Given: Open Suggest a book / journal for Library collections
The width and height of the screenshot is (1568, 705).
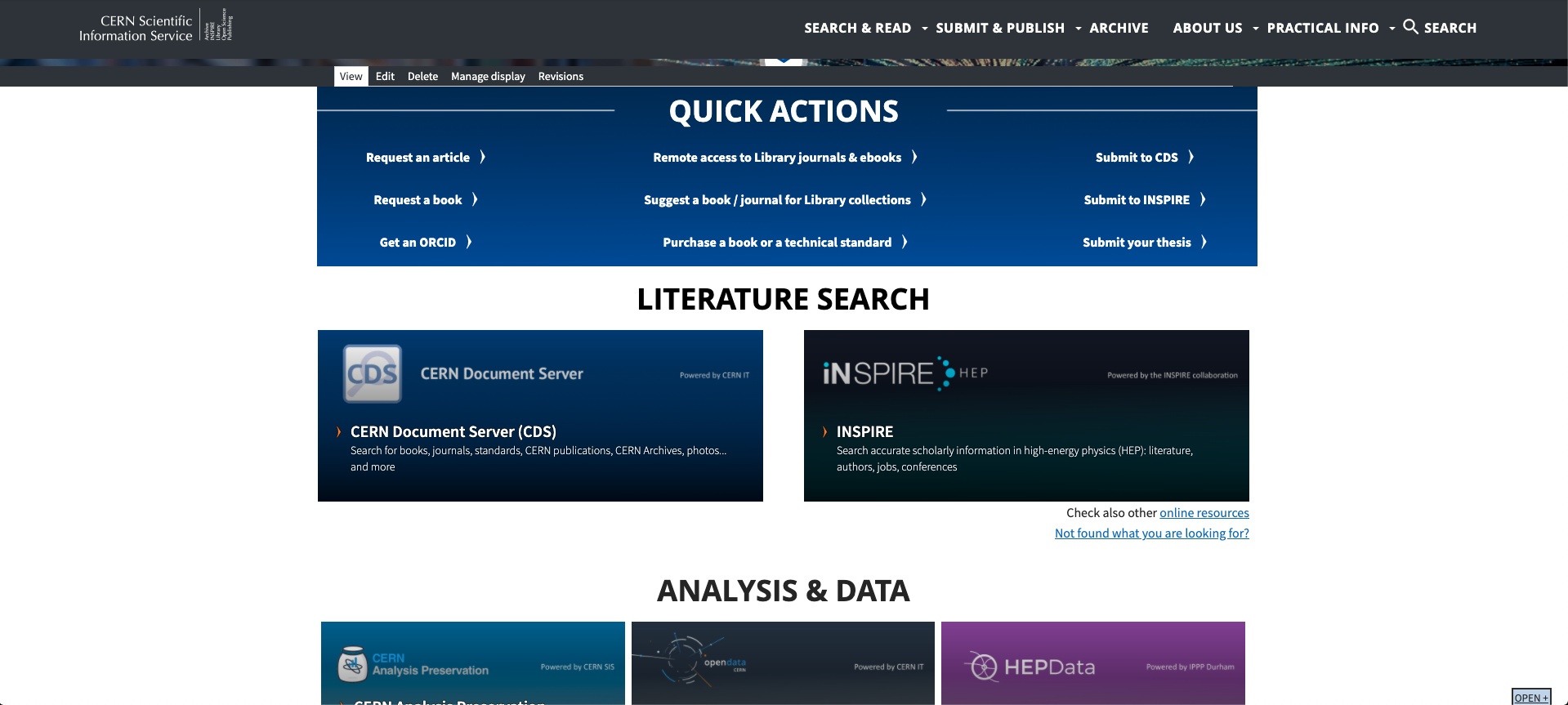Looking at the screenshot, I should click(x=777, y=199).
